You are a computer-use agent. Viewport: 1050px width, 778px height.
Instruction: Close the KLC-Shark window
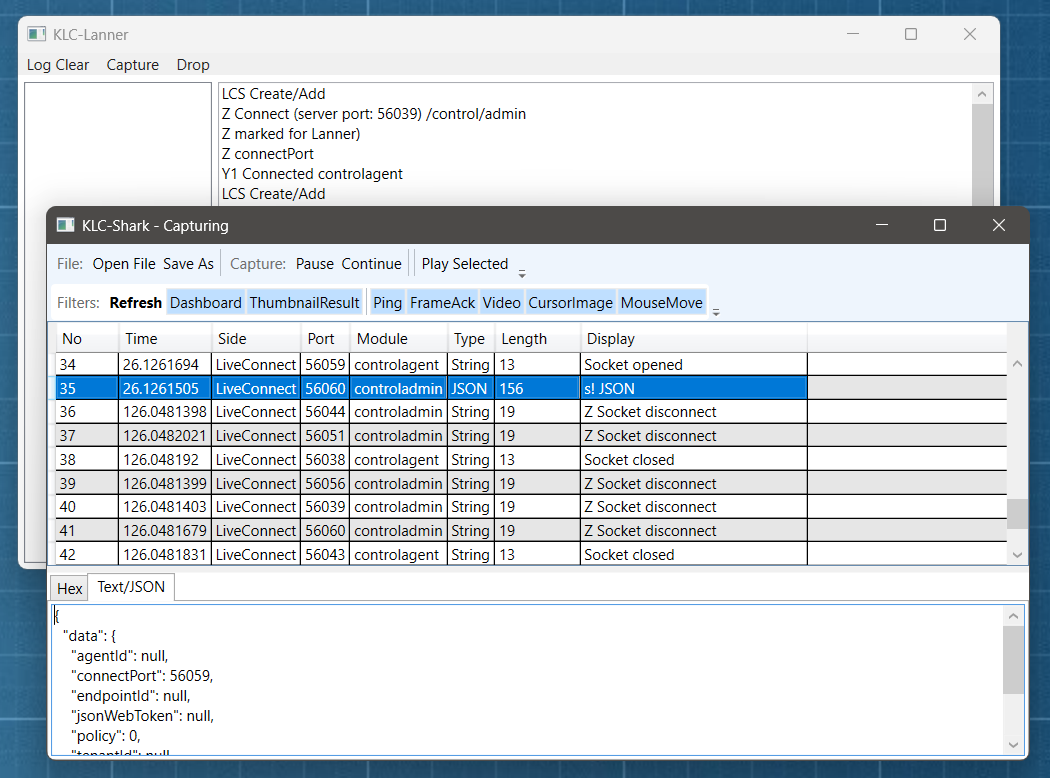point(998,225)
